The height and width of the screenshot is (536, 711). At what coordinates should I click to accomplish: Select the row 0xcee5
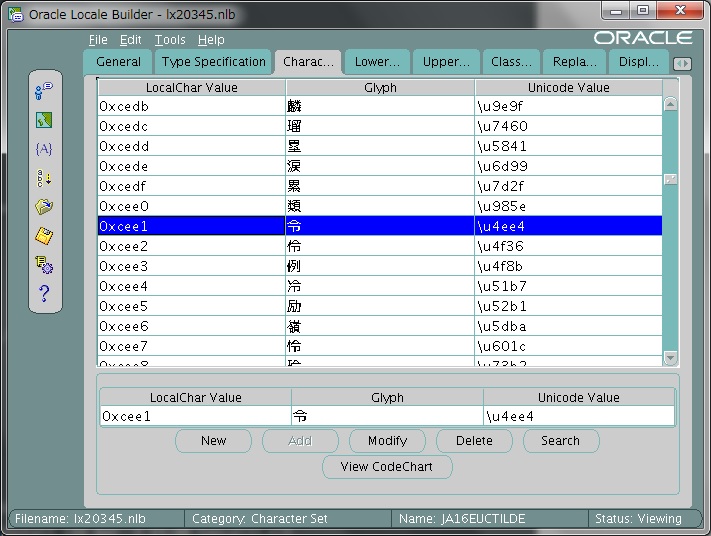(380, 306)
